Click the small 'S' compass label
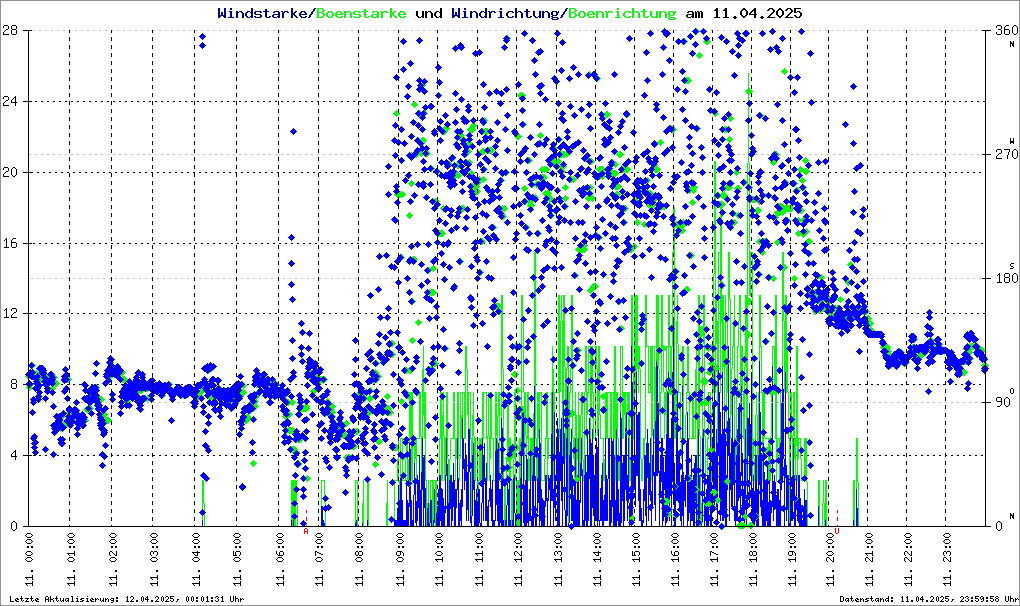The width and height of the screenshot is (1020, 606). click(x=1012, y=265)
